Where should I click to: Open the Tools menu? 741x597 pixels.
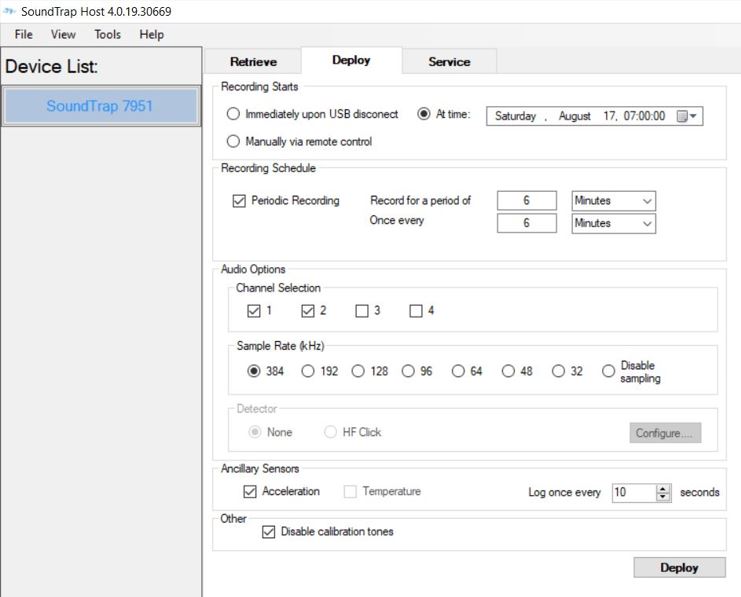point(107,35)
